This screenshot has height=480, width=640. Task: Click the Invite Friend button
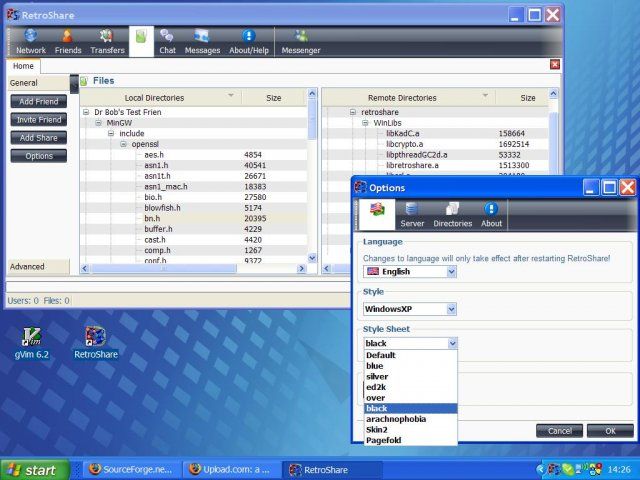click(x=39, y=120)
